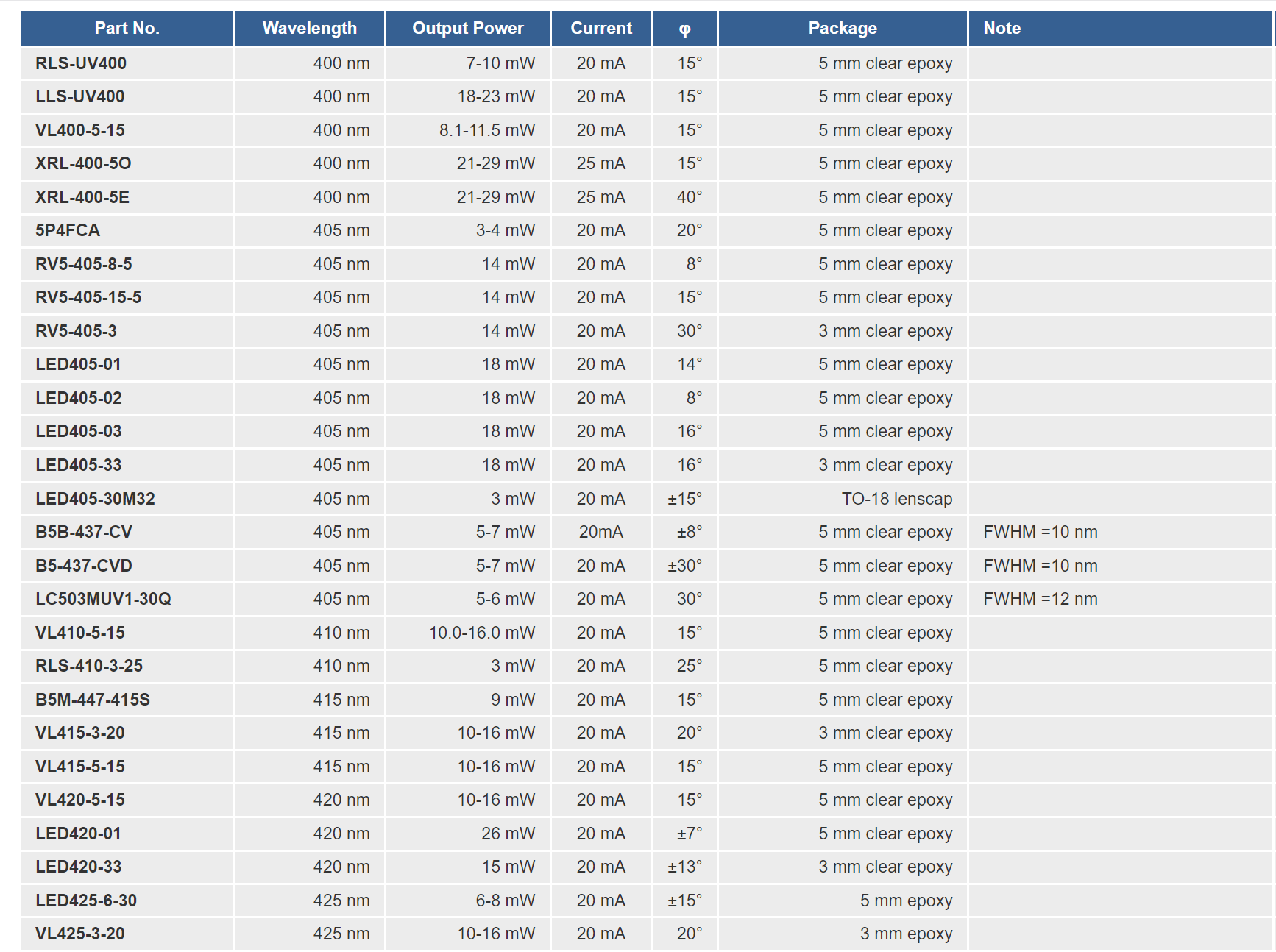The image size is (1276, 952).
Task: Select part number VL410-5-15
Action: 80,633
